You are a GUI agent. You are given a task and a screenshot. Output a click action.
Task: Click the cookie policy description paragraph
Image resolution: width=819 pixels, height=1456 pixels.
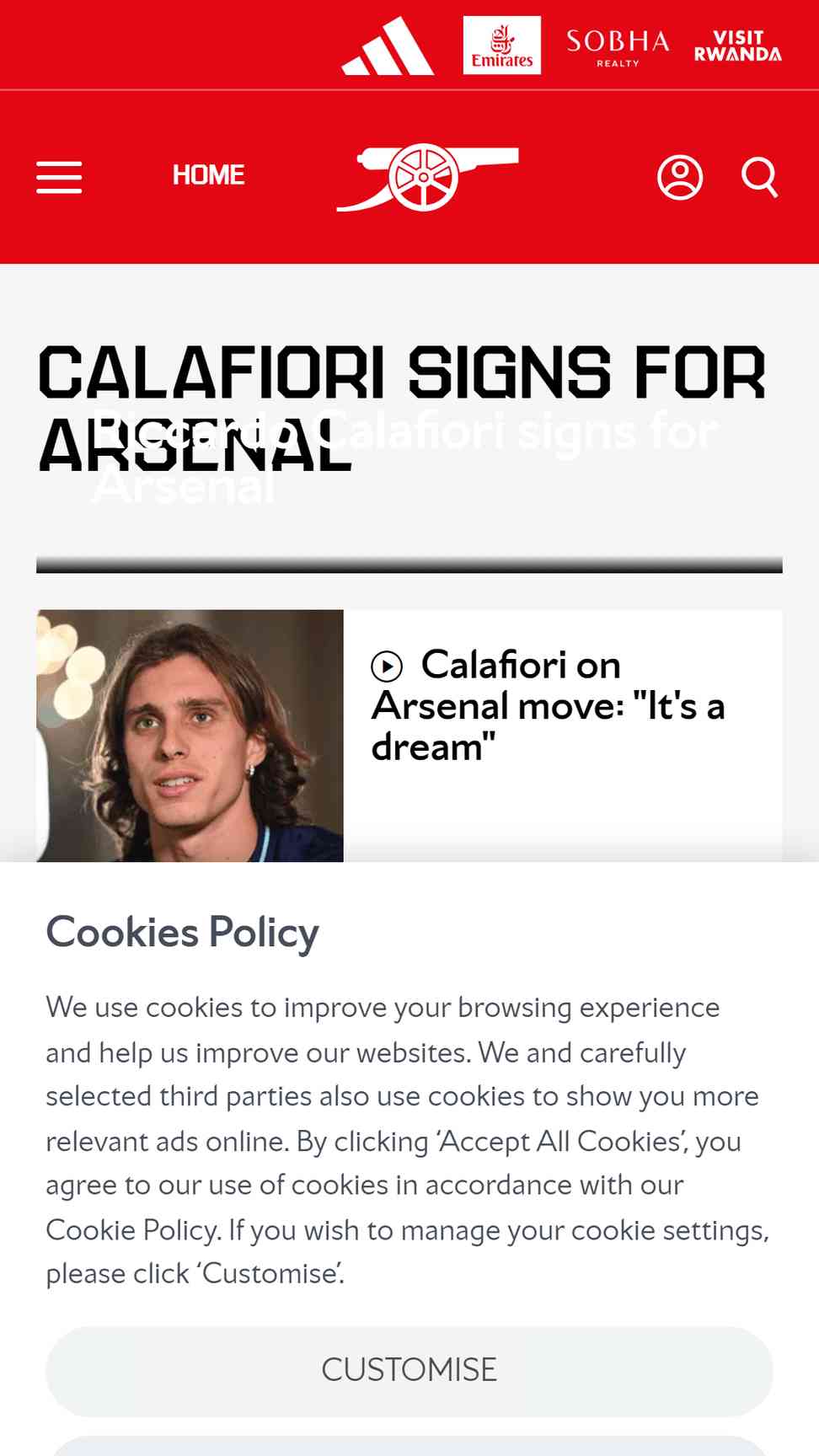point(408,1141)
